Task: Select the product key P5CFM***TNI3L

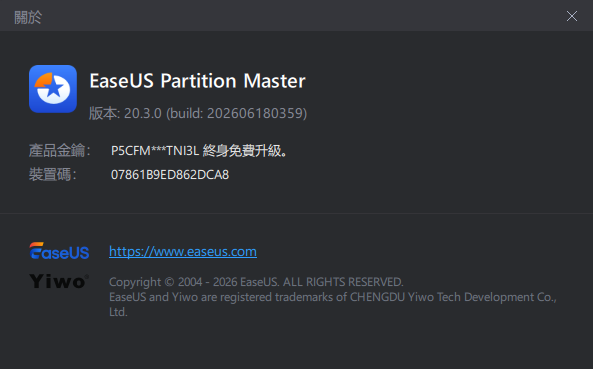Action: [155, 151]
